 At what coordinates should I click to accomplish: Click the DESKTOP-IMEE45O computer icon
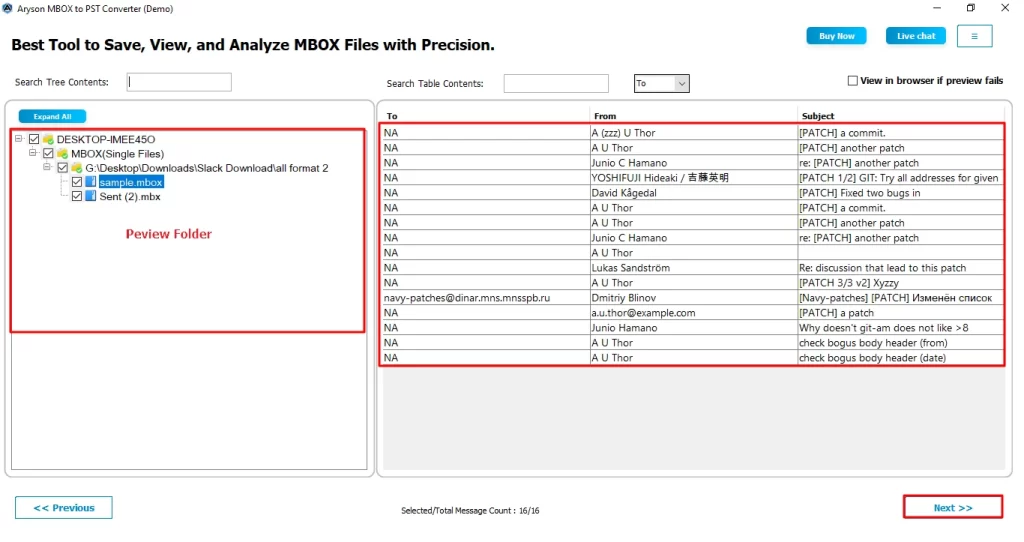[48, 139]
